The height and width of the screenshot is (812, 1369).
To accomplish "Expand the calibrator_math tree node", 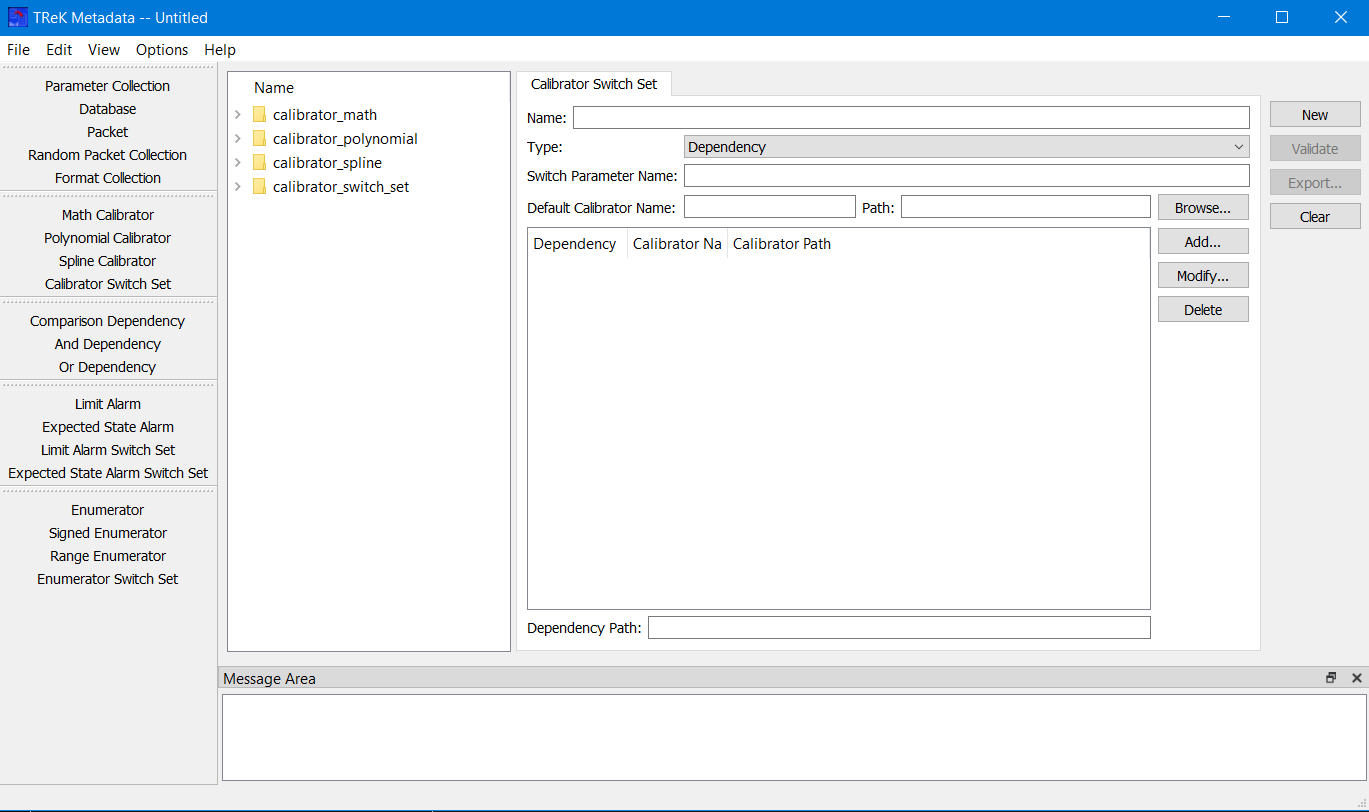I will tap(238, 115).
